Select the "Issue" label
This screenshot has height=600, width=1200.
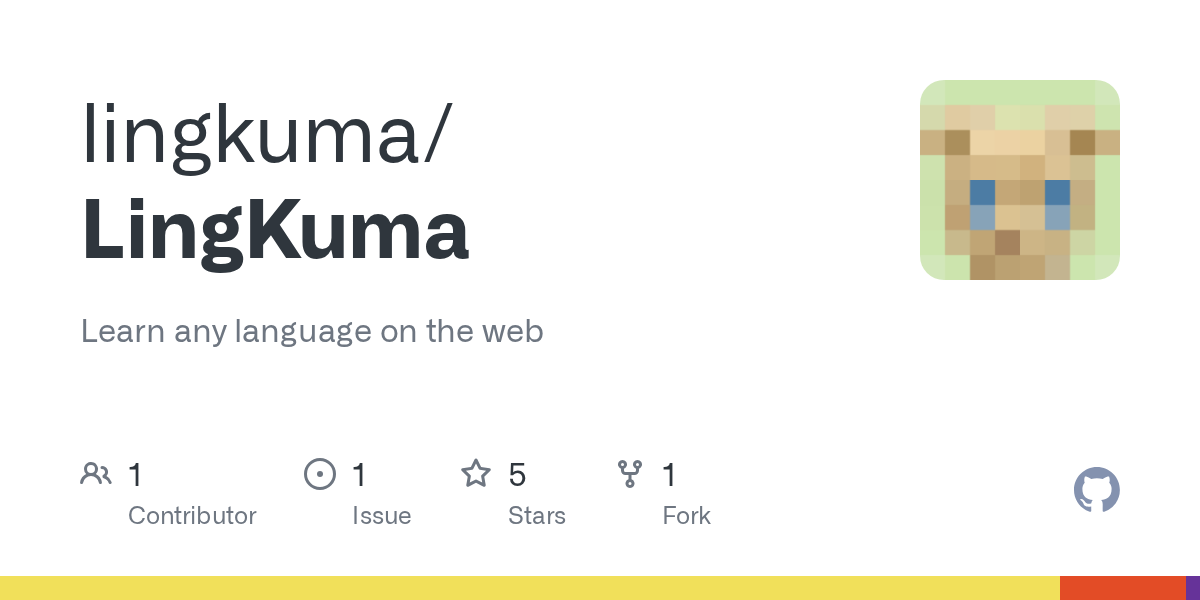(381, 516)
